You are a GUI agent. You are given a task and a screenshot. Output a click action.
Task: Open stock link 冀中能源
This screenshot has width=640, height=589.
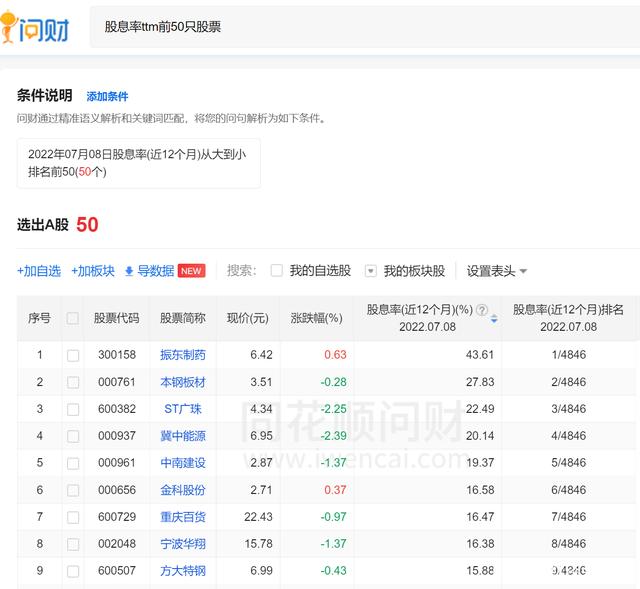point(183,436)
